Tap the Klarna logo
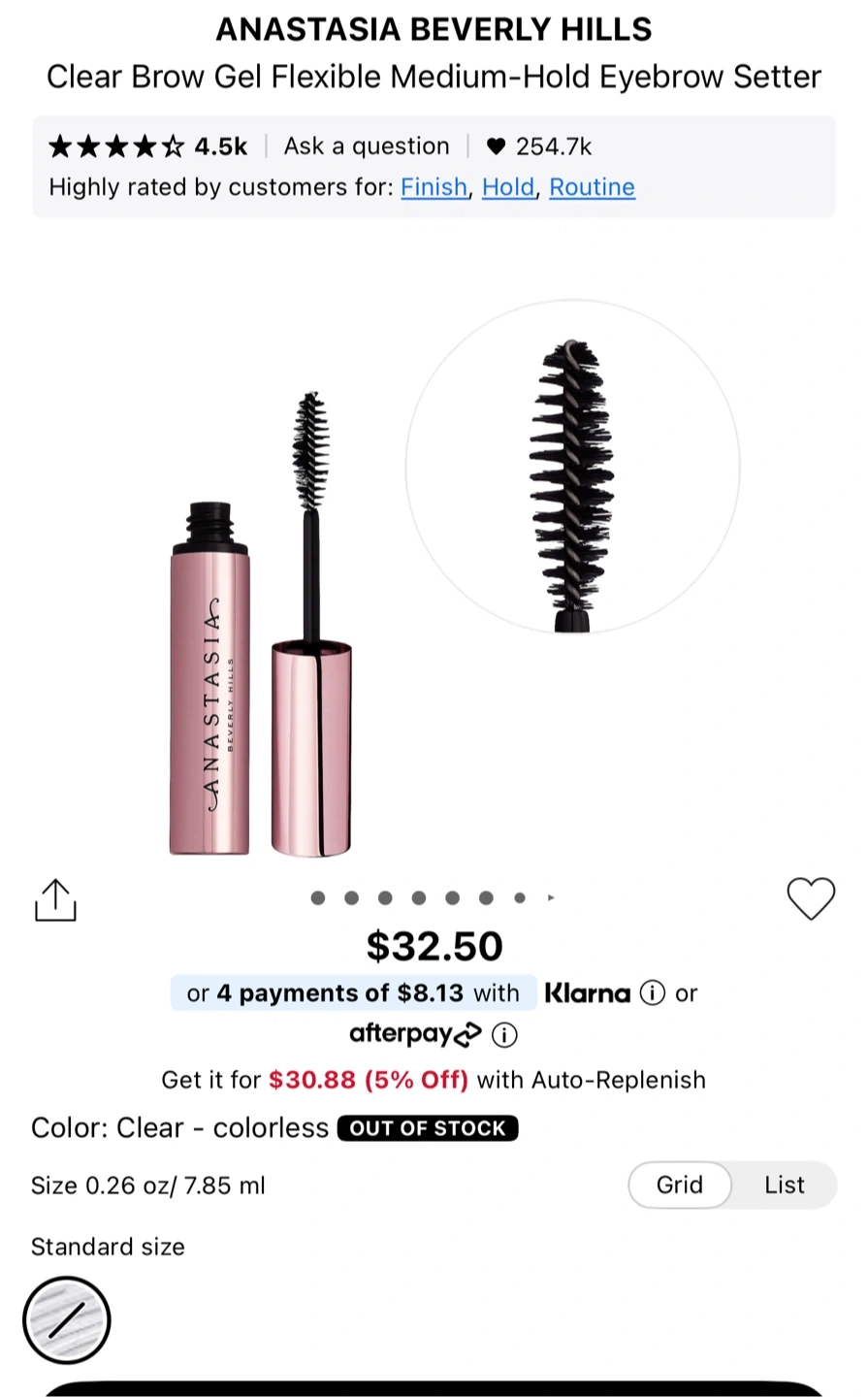Viewport: 868px width, 1397px height. point(587,993)
